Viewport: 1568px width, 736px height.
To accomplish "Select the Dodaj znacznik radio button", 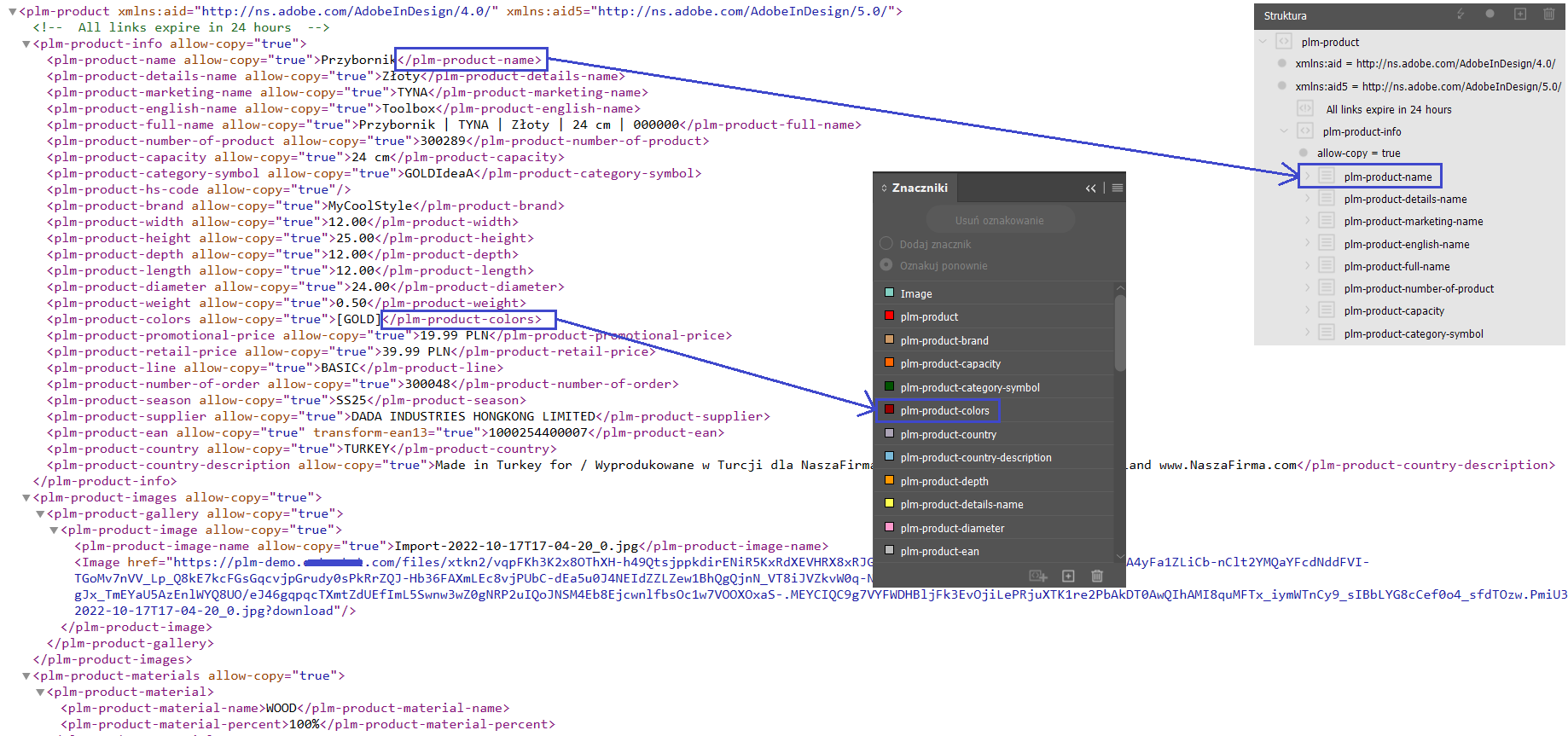I will click(x=886, y=244).
